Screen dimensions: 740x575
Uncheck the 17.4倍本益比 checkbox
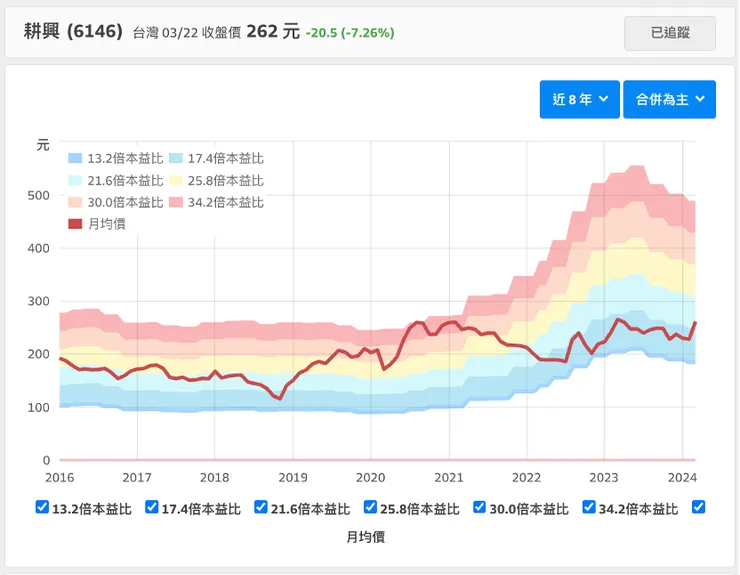tap(151, 507)
